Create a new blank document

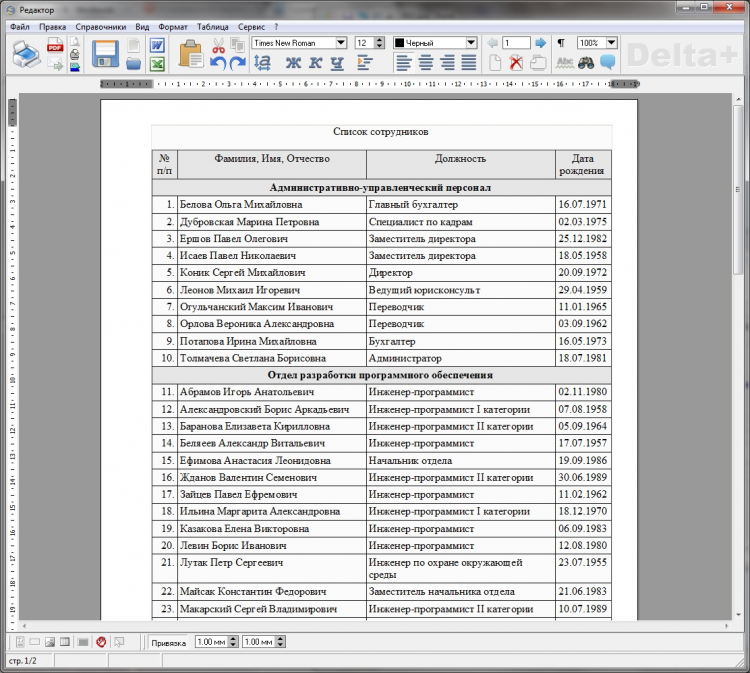click(x=133, y=45)
